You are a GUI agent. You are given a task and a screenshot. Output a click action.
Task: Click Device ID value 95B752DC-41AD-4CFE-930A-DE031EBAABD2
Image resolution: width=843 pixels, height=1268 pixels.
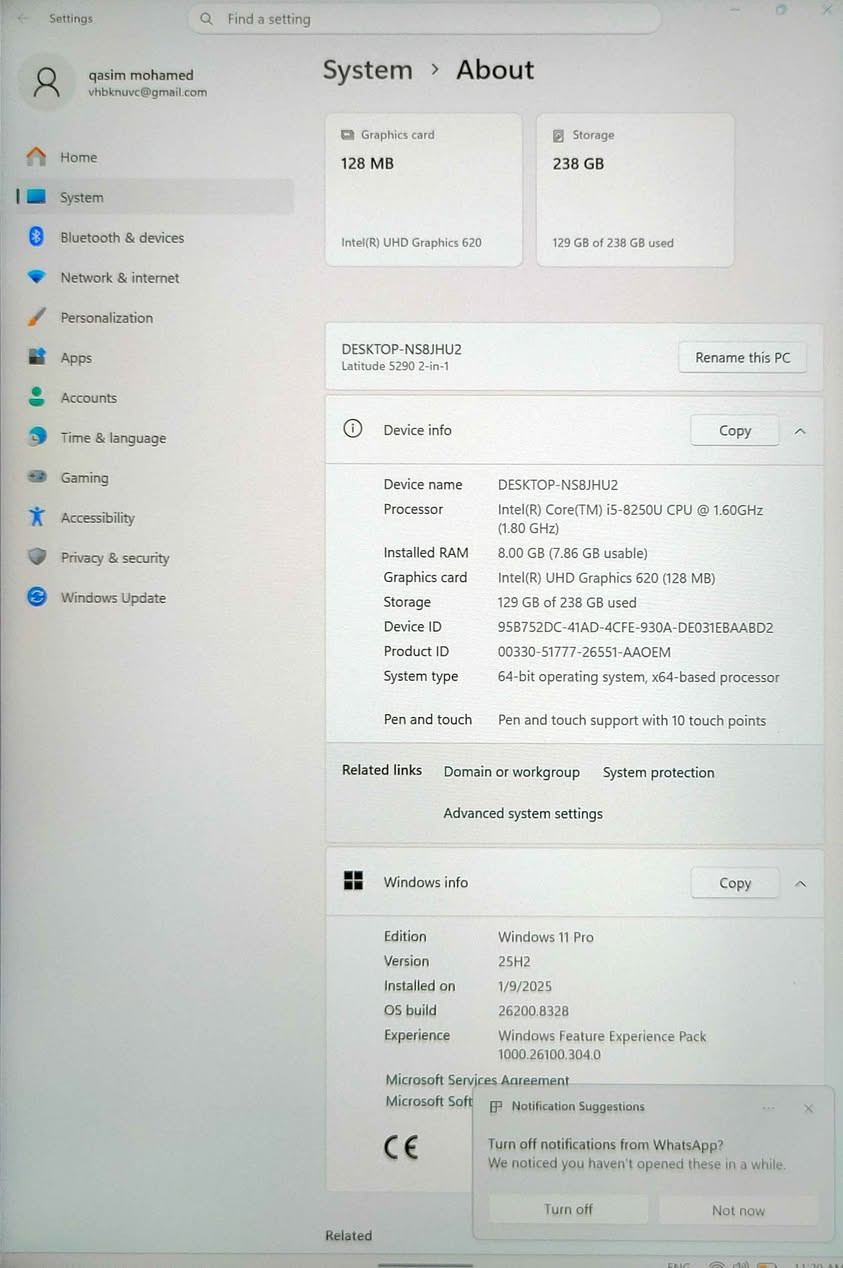click(635, 627)
